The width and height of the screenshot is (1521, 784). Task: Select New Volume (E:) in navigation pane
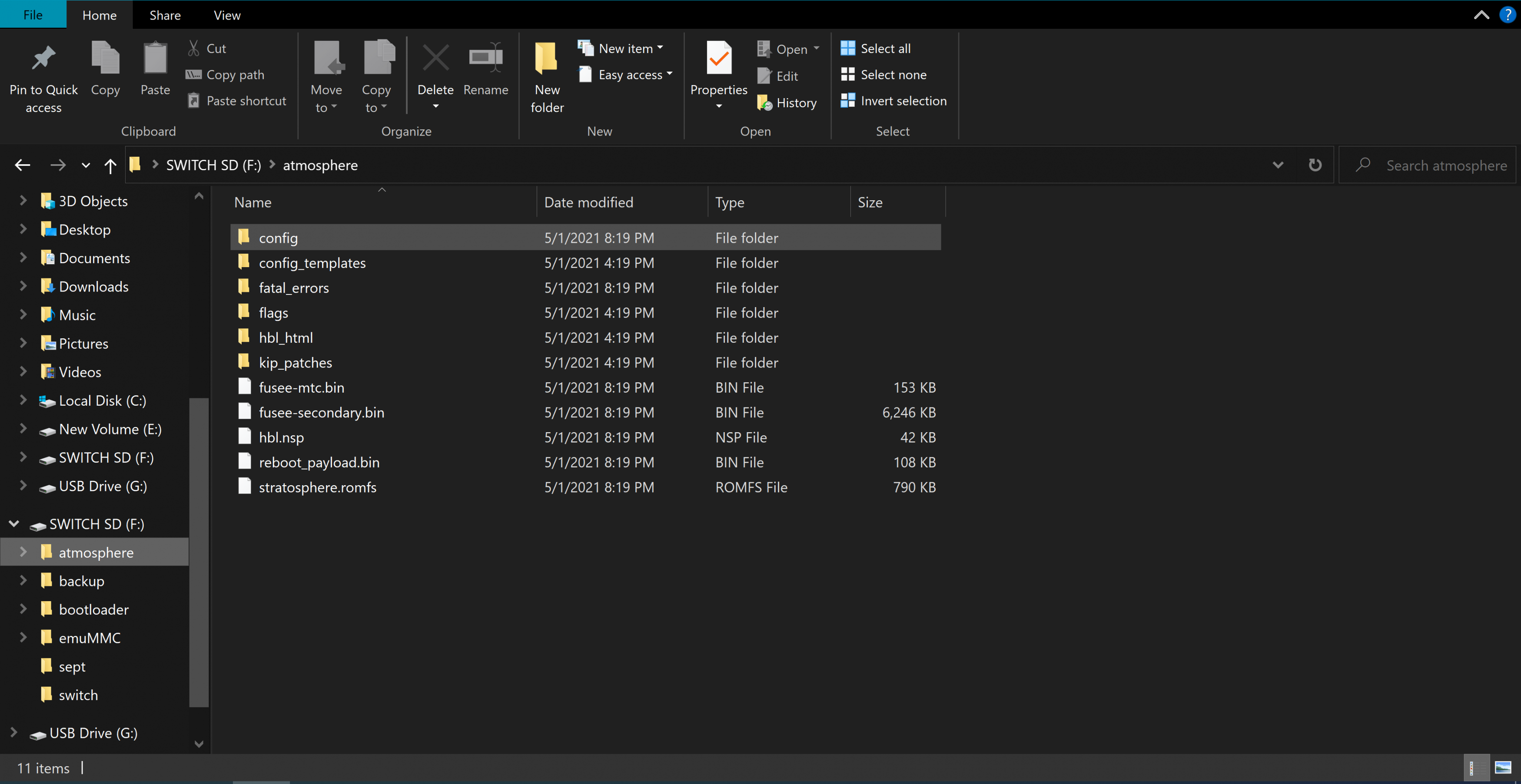110,429
